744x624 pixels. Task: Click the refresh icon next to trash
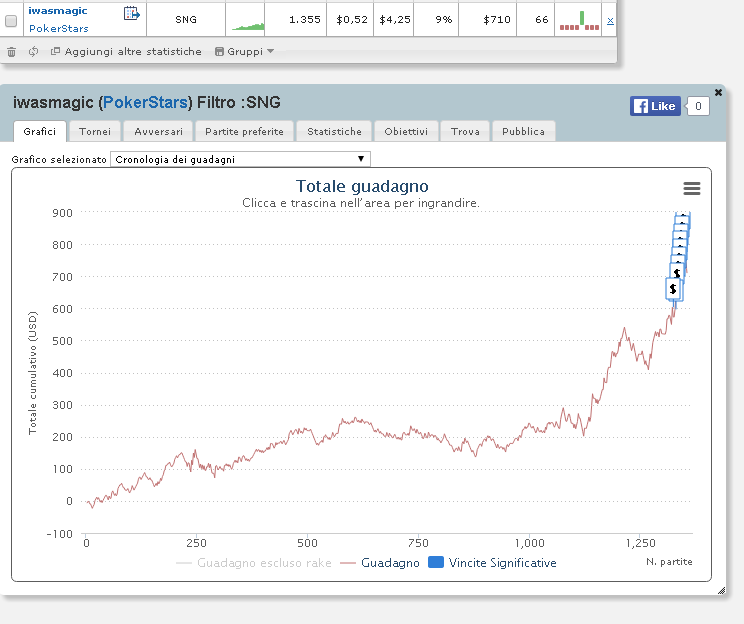coord(33,51)
